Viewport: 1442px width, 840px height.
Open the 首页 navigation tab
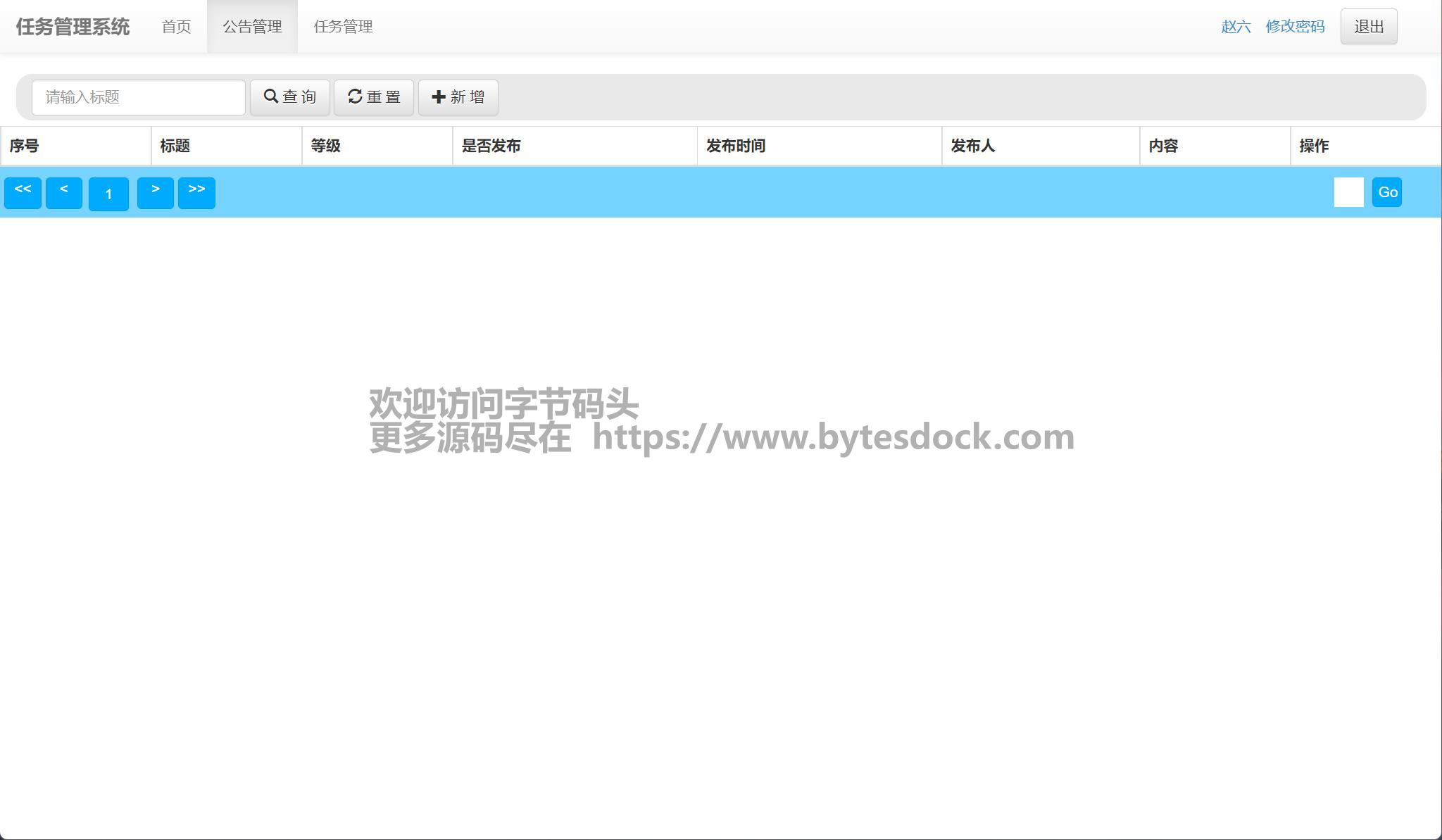(x=176, y=27)
